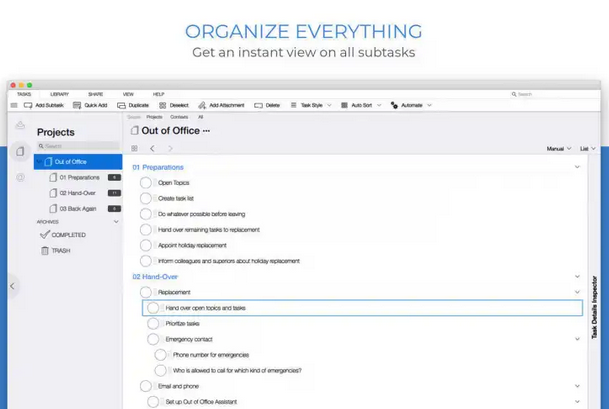
Task: Check off Appoint holiday replacement
Action: coord(146,245)
